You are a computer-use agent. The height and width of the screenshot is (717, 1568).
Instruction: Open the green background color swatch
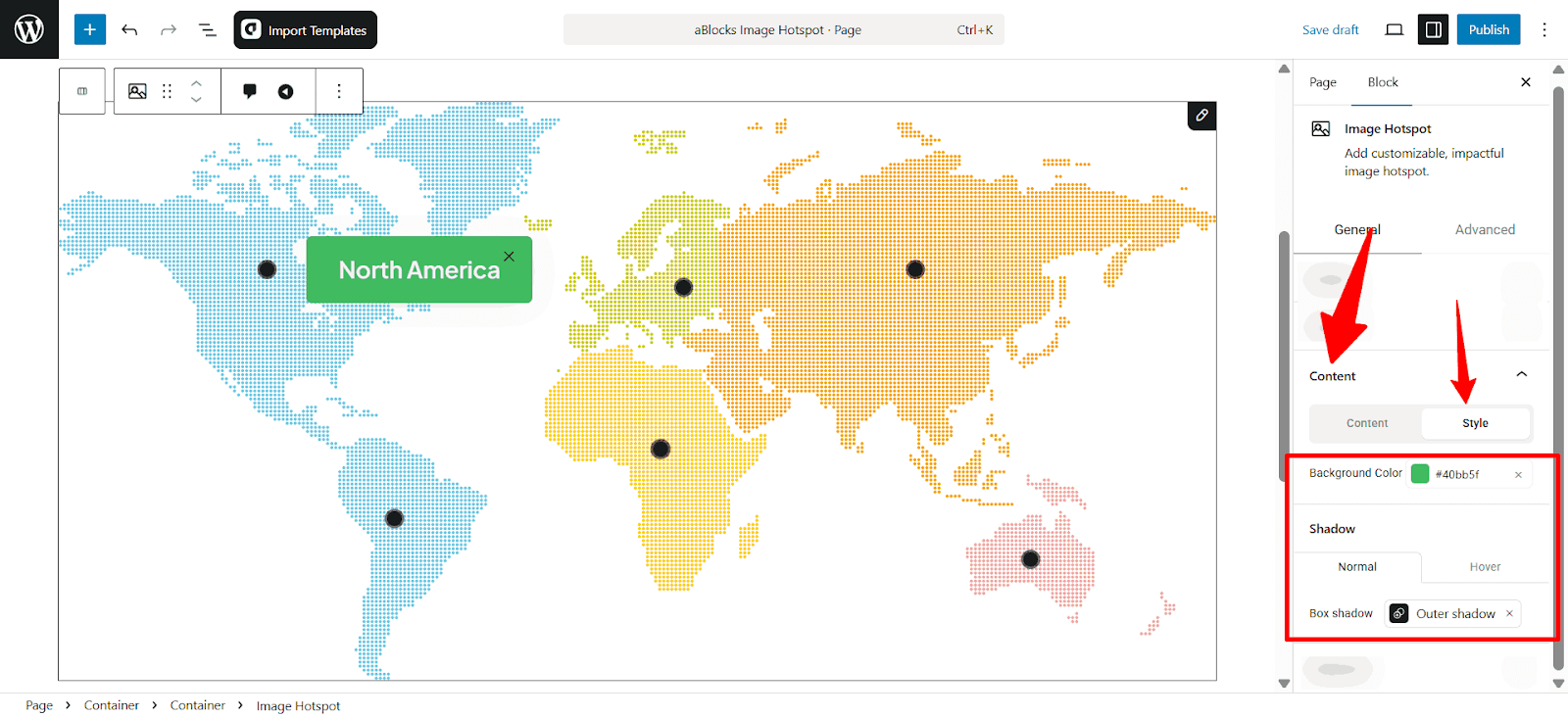(x=1420, y=474)
